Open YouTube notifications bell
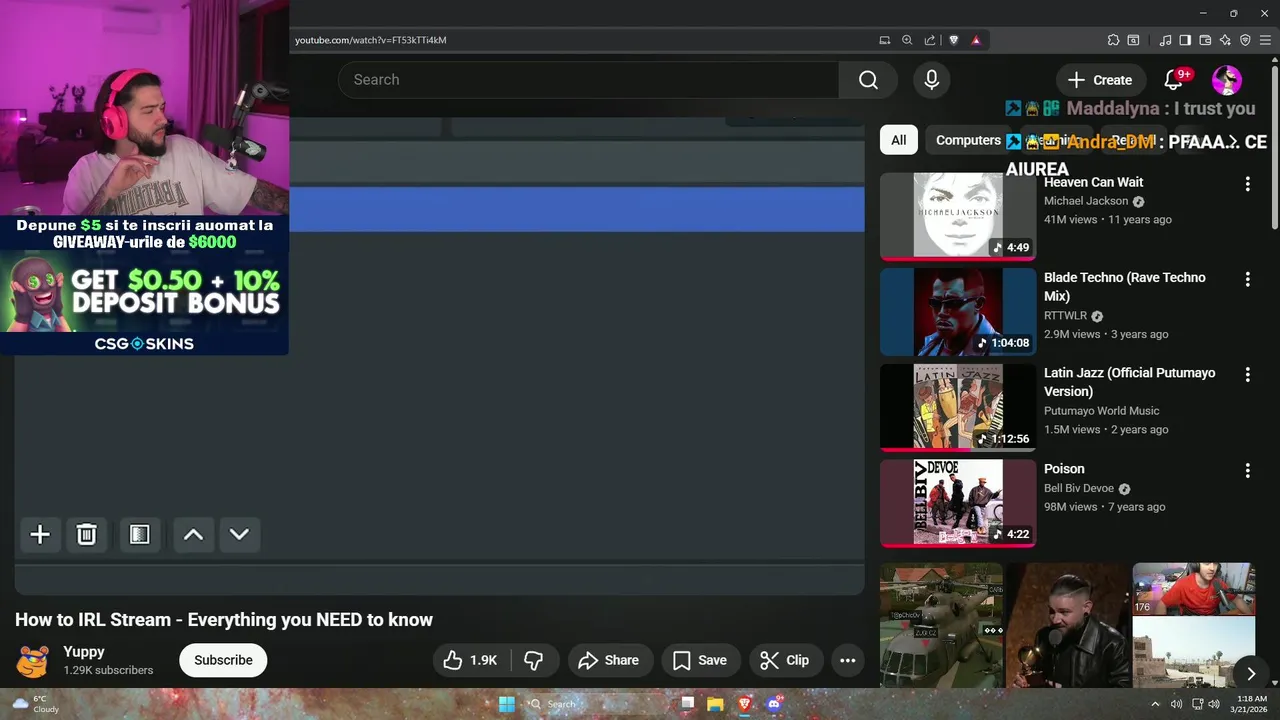1280x720 pixels. click(x=1174, y=80)
